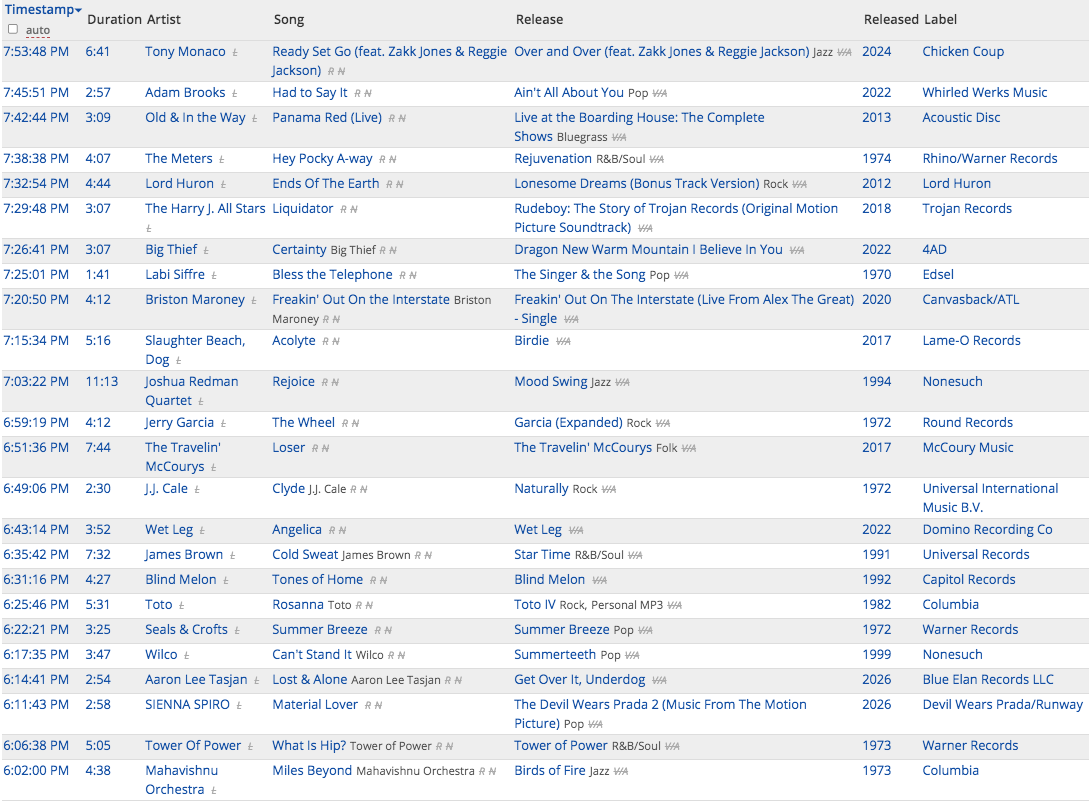Open the label link Nonesuch for Summerteeth
Image resolution: width=1089 pixels, height=801 pixels.
[x=952, y=654]
